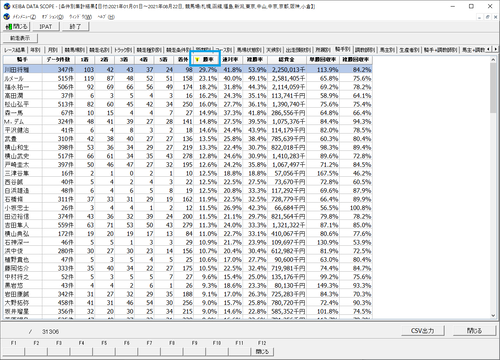The width and height of the screenshot is (500, 360).
Task: Switch to the 競馬場別 tab
Action: pos(75,50)
